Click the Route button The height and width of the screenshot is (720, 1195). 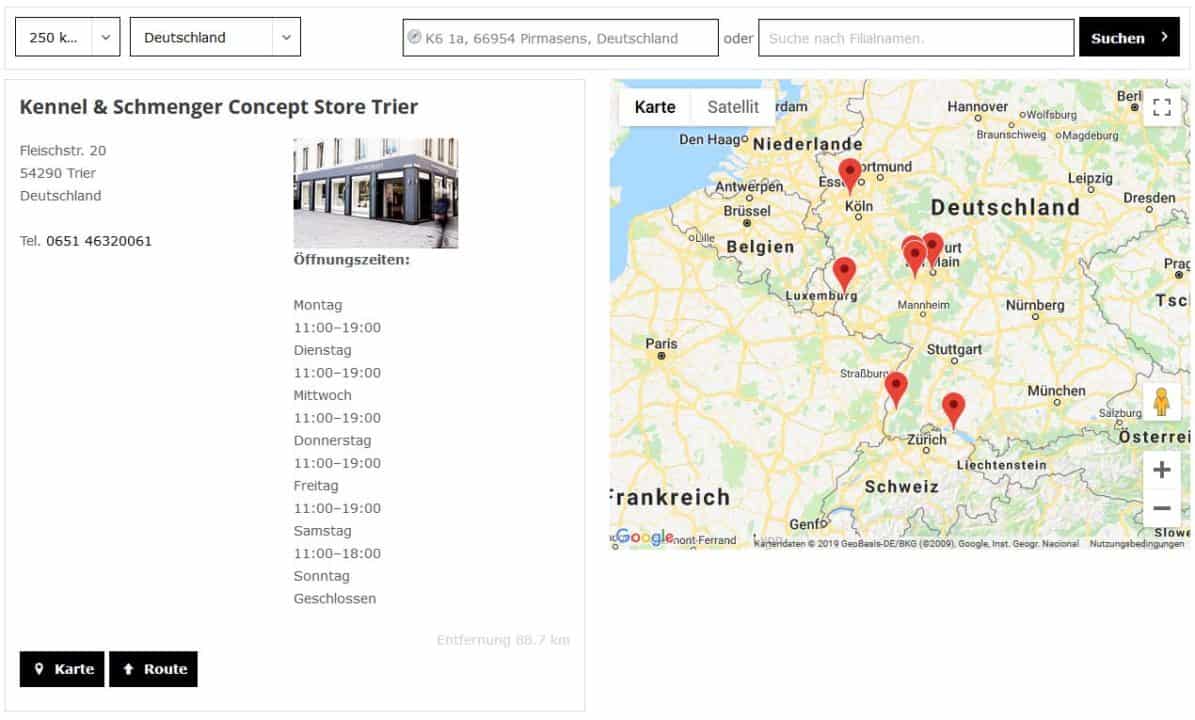[153, 669]
